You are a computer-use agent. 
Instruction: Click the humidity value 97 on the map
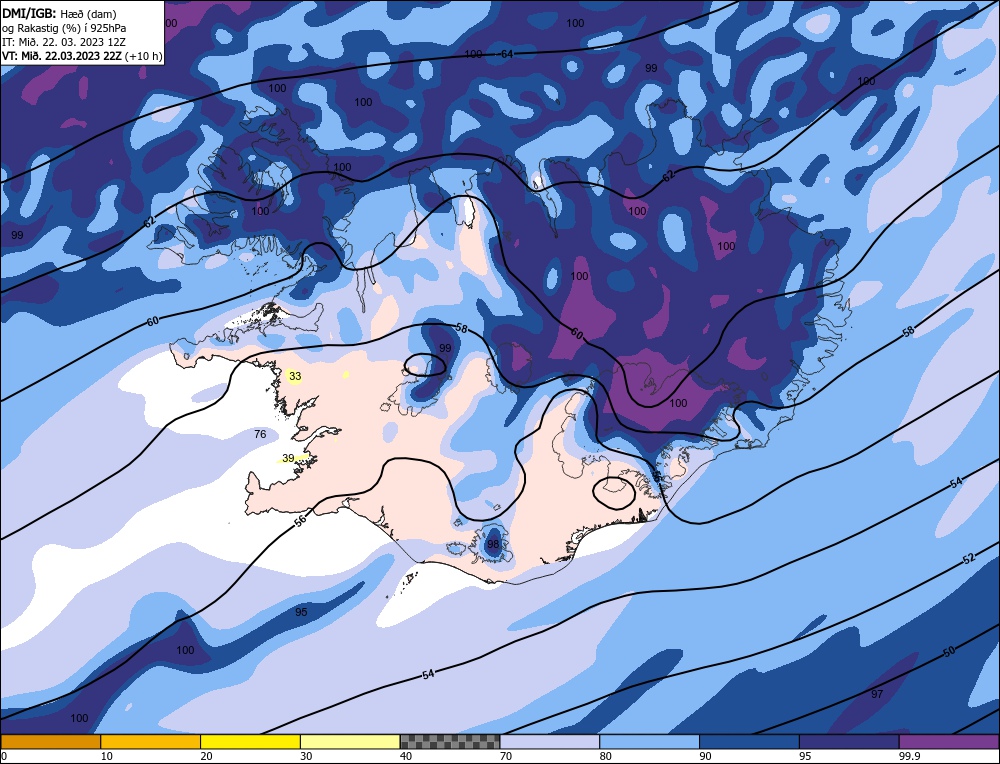point(877,694)
